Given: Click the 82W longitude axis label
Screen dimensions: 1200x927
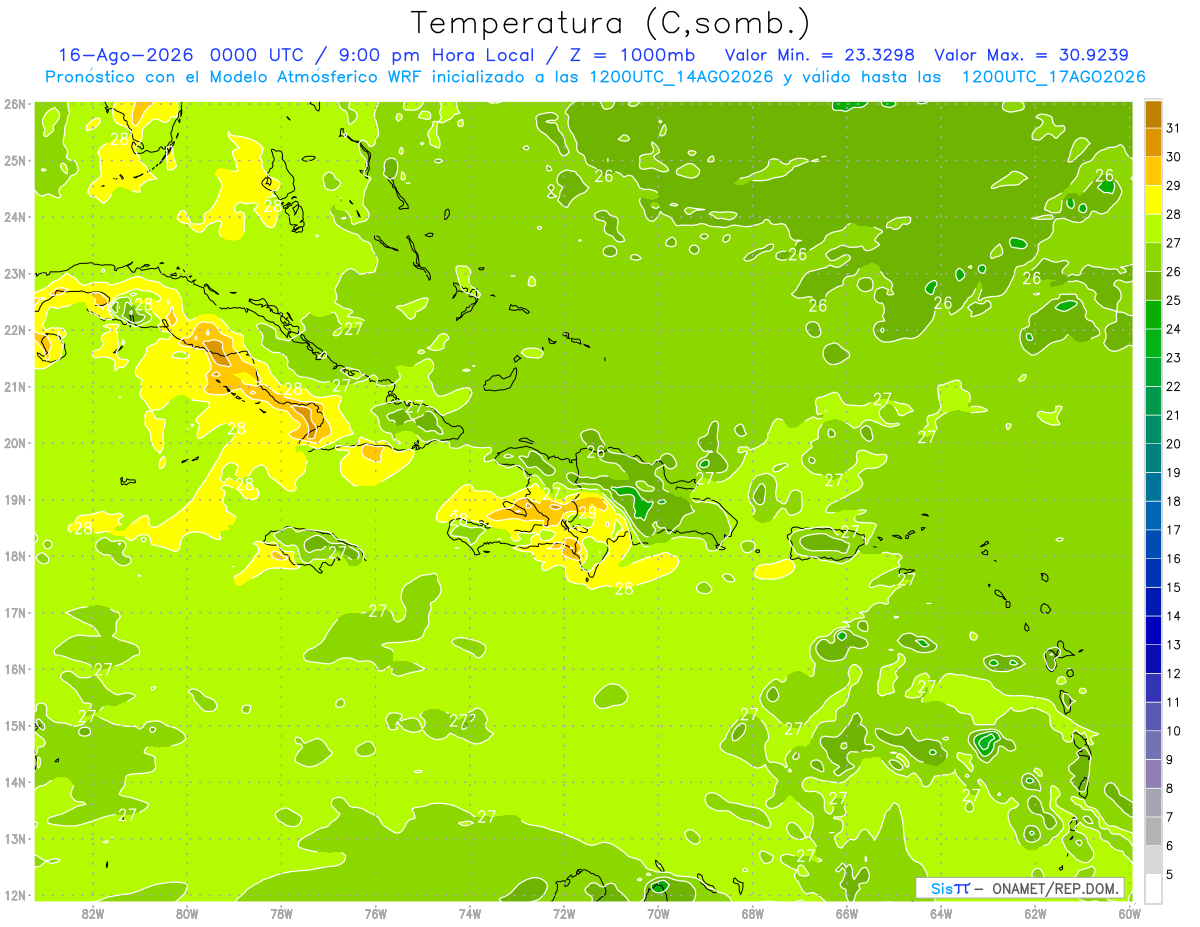Looking at the screenshot, I should (x=92, y=912).
